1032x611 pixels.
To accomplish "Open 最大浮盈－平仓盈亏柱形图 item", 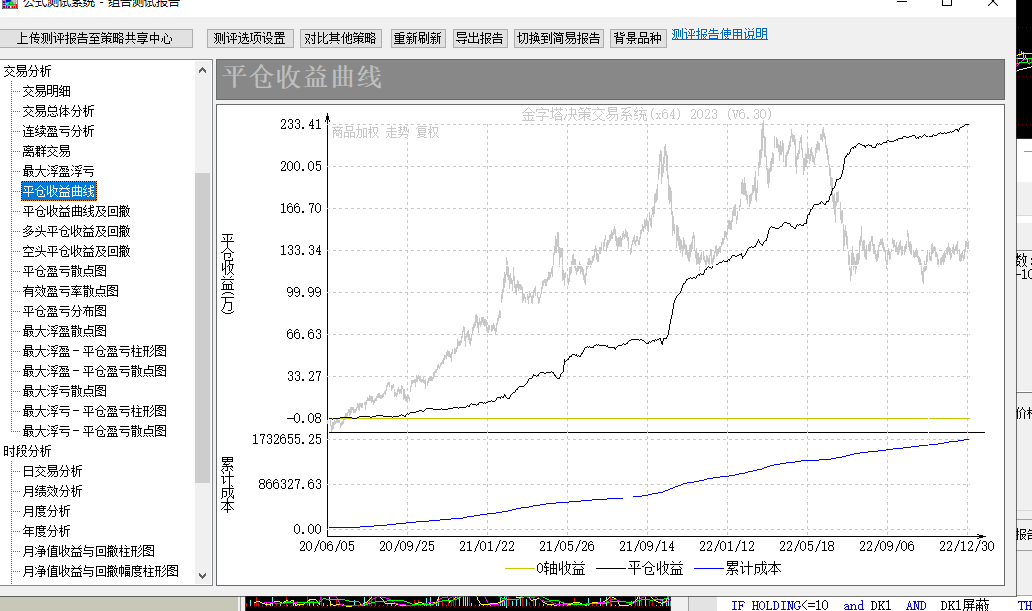I will click(95, 351).
